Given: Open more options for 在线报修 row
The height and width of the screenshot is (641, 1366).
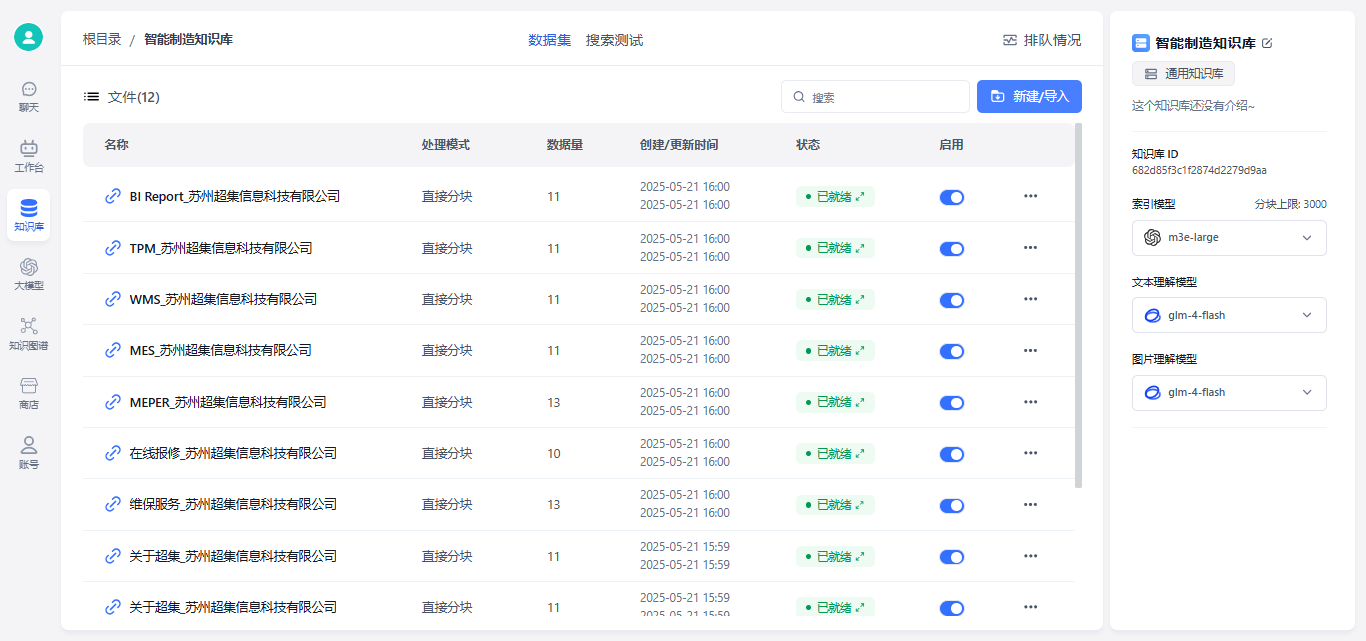Looking at the screenshot, I should pos(1030,453).
